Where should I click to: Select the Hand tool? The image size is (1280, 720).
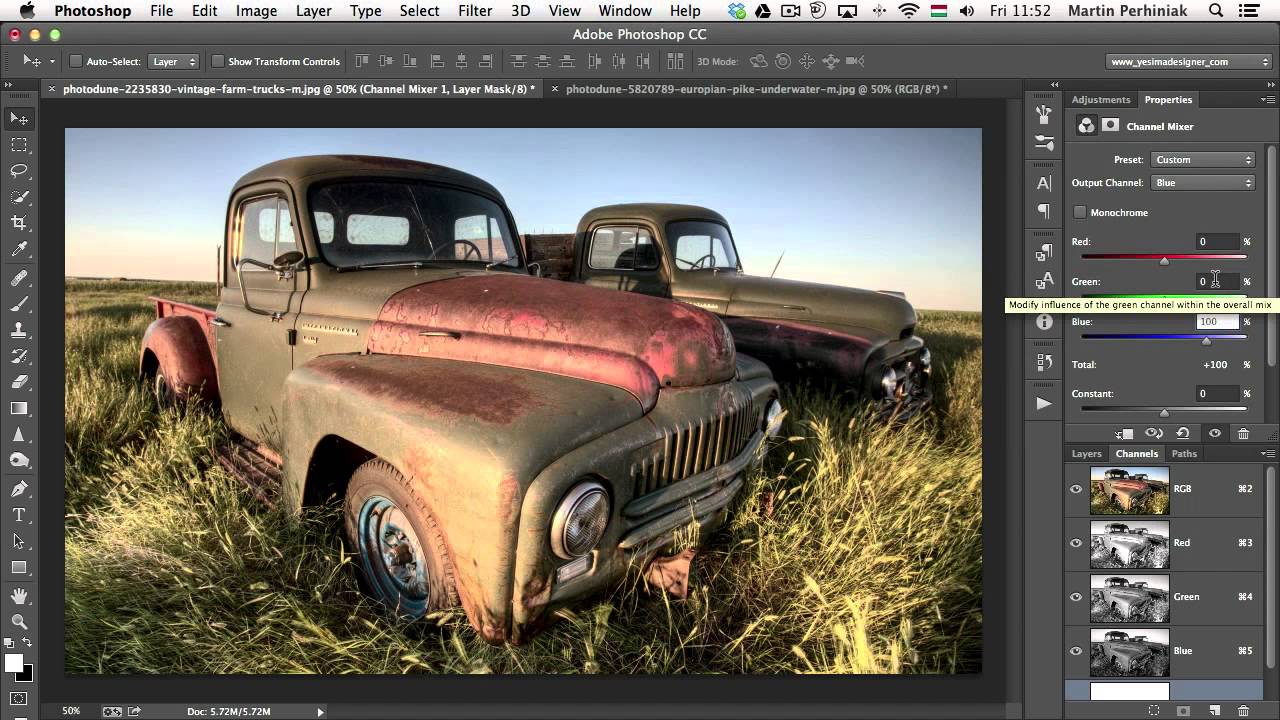(x=19, y=596)
